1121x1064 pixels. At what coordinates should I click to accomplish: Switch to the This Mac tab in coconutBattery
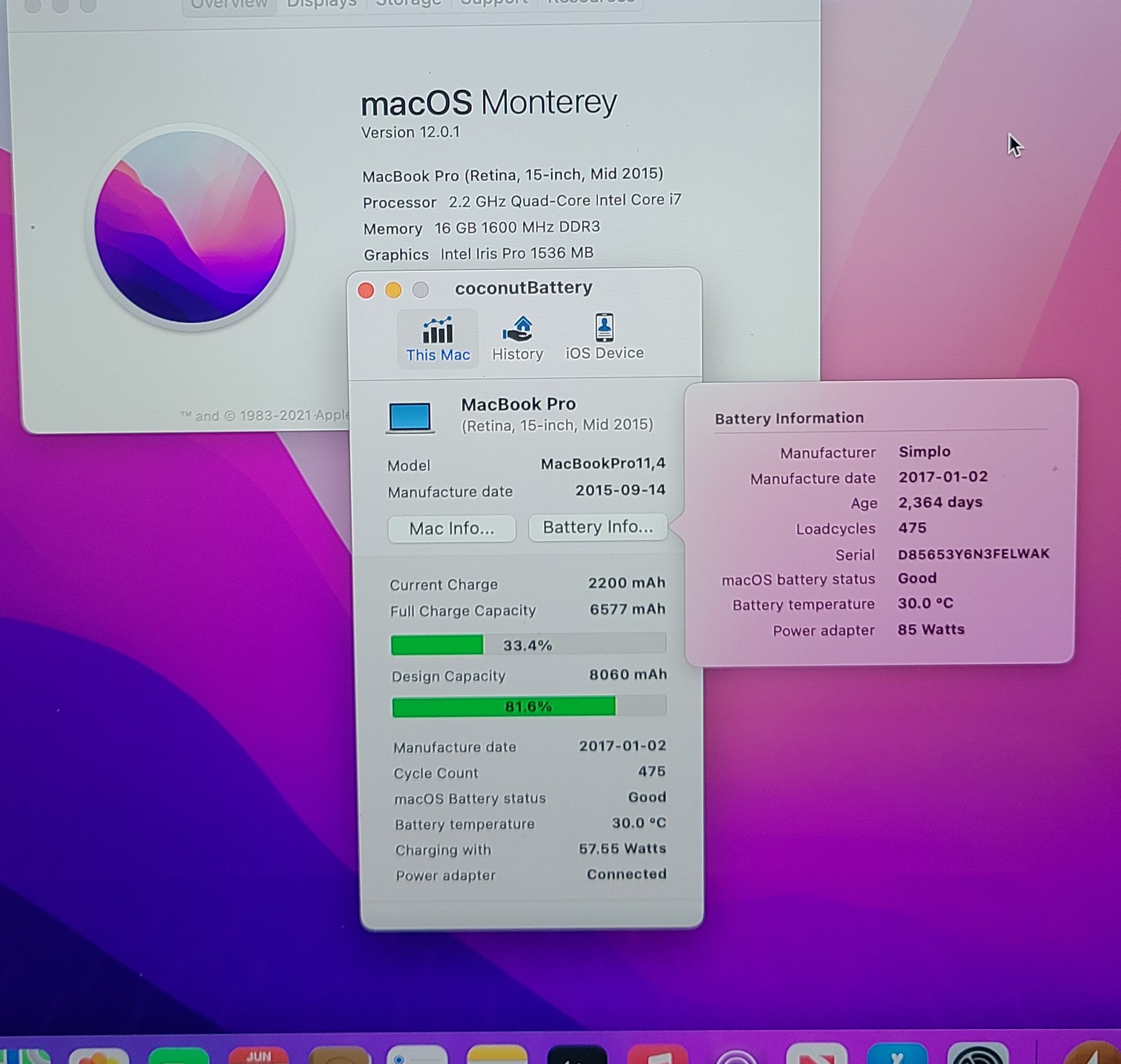click(438, 339)
